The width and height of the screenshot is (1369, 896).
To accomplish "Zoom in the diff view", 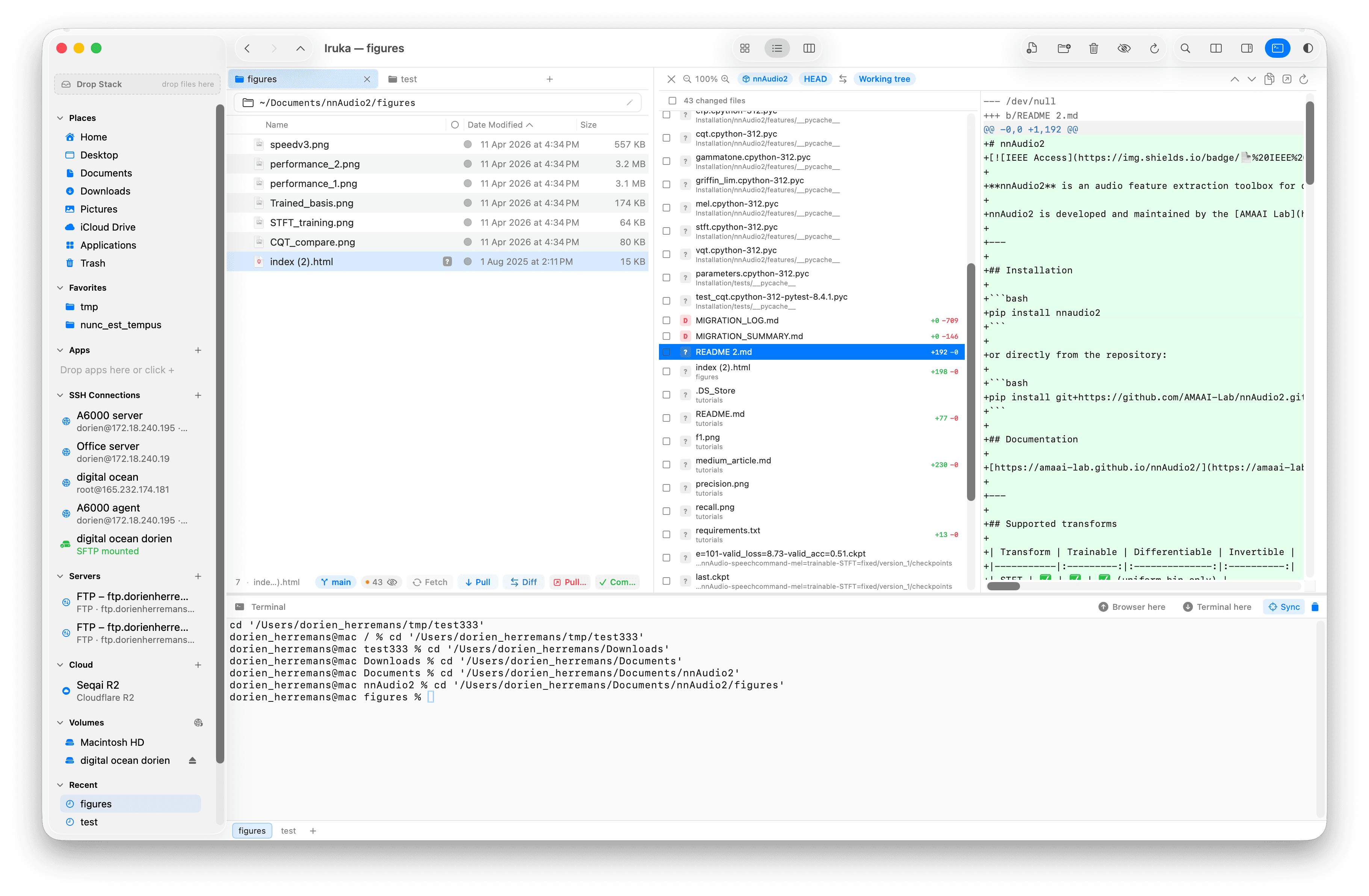I will pyautogui.click(x=725, y=79).
